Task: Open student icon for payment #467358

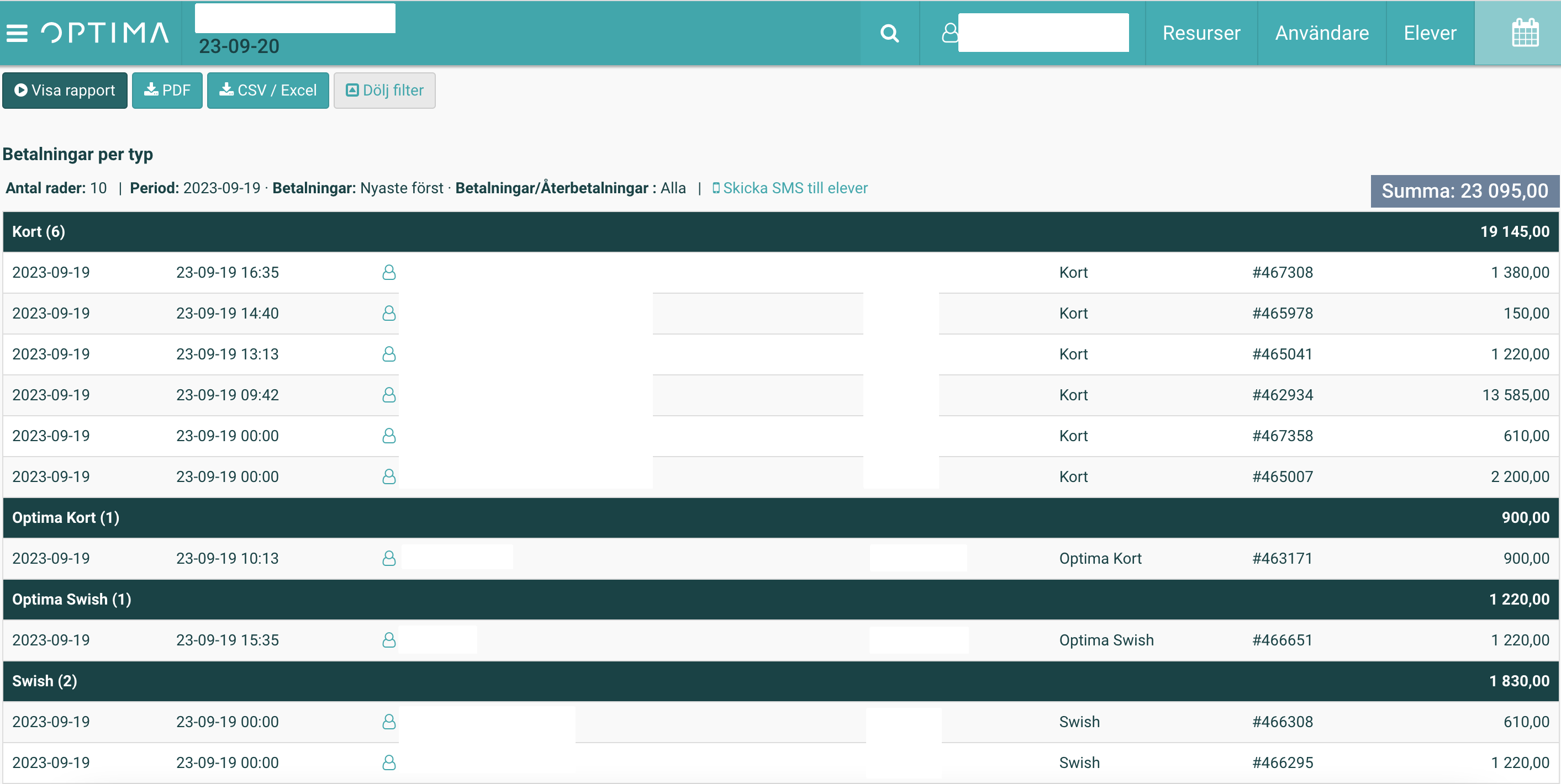Action: pyautogui.click(x=389, y=436)
